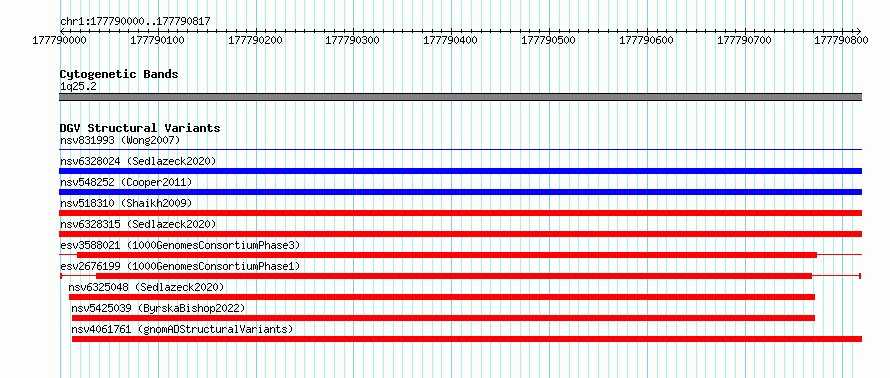
Task: Open variant nsv548252 (Cooper2011) label
Action: coord(126,182)
